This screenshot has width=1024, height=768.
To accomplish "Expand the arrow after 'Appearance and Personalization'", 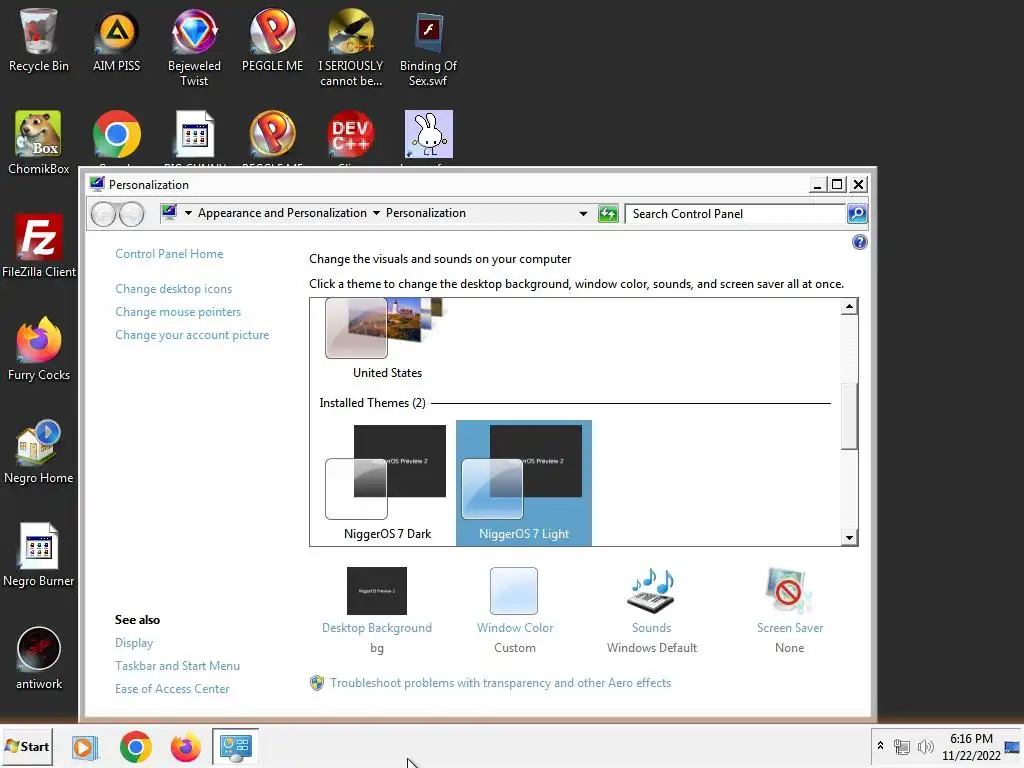I will (376, 213).
